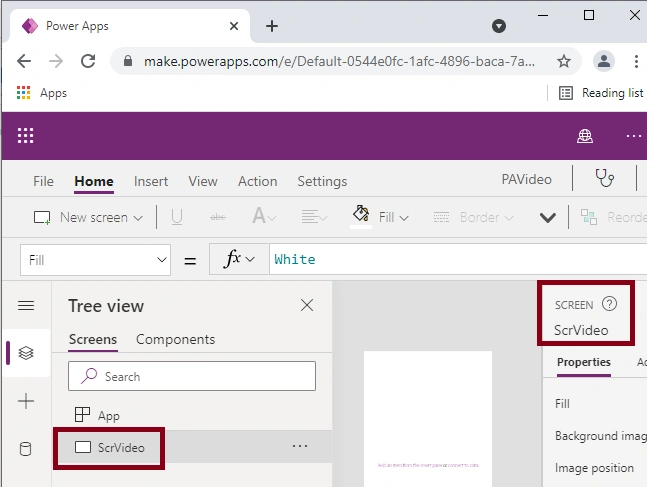Screen dimensions: 647x487
Task: Click the Fill paint bucket icon
Action: coord(361,214)
